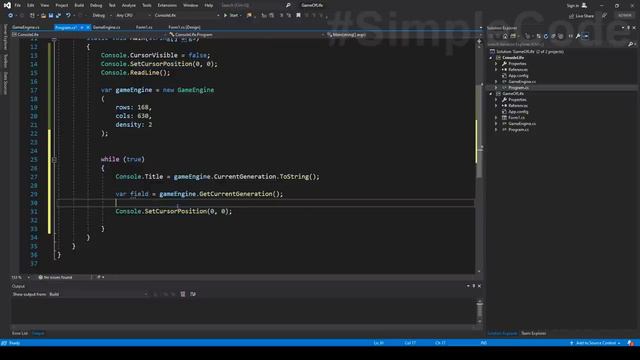Collapse the ConsoleLife project node
Image resolution: width=640 pixels, height=360 pixels.
491,58
